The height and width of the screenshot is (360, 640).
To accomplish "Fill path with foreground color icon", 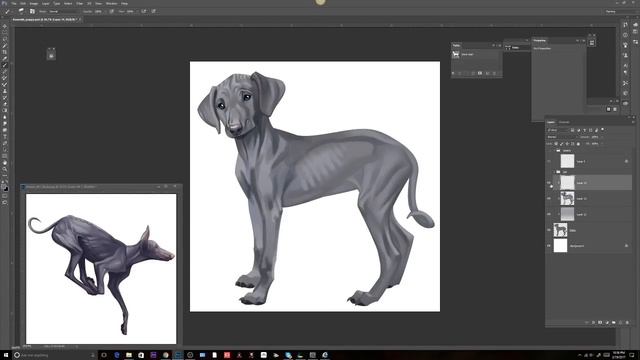I will tap(453, 73).
